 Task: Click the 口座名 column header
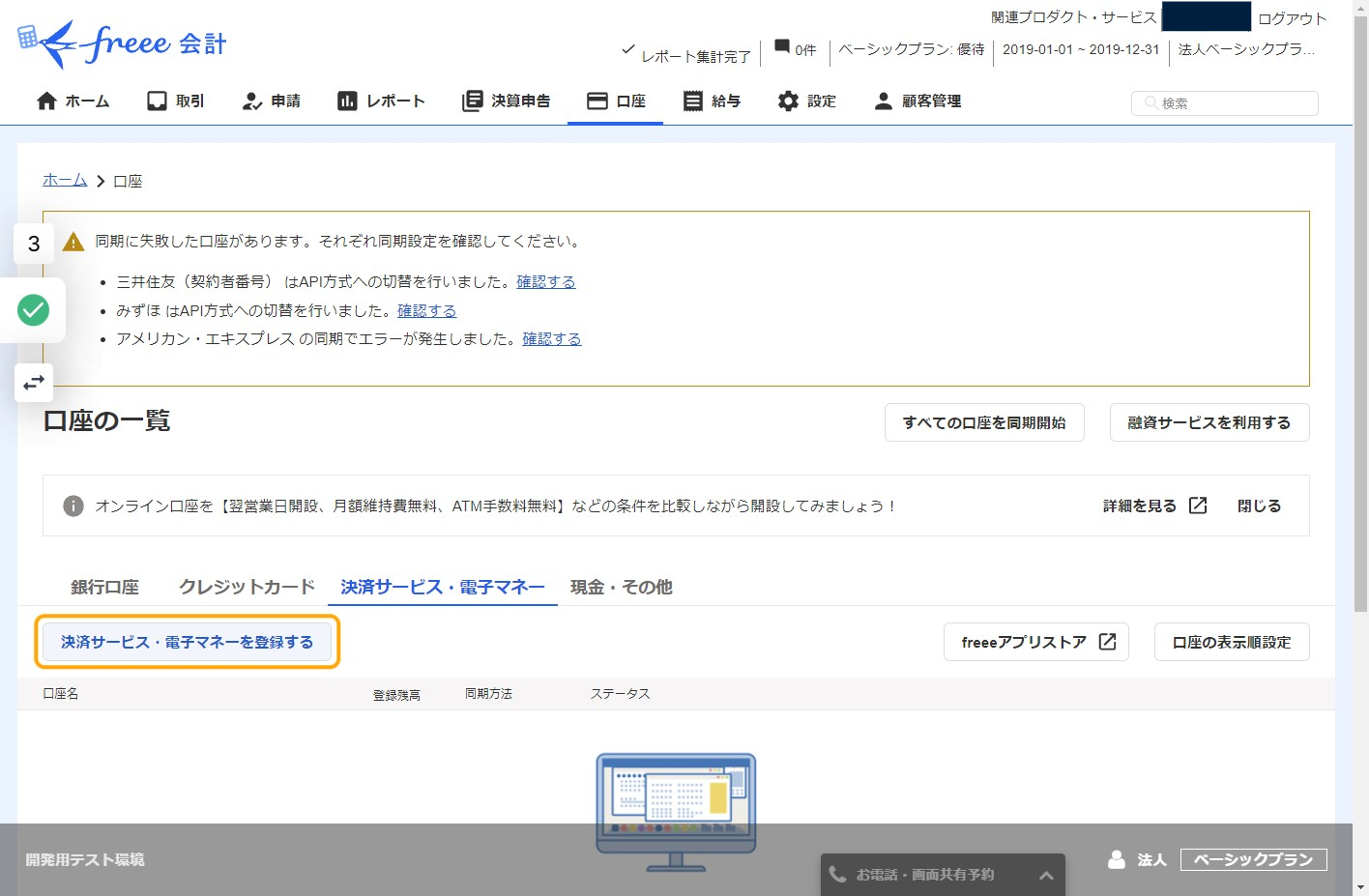pos(61,694)
